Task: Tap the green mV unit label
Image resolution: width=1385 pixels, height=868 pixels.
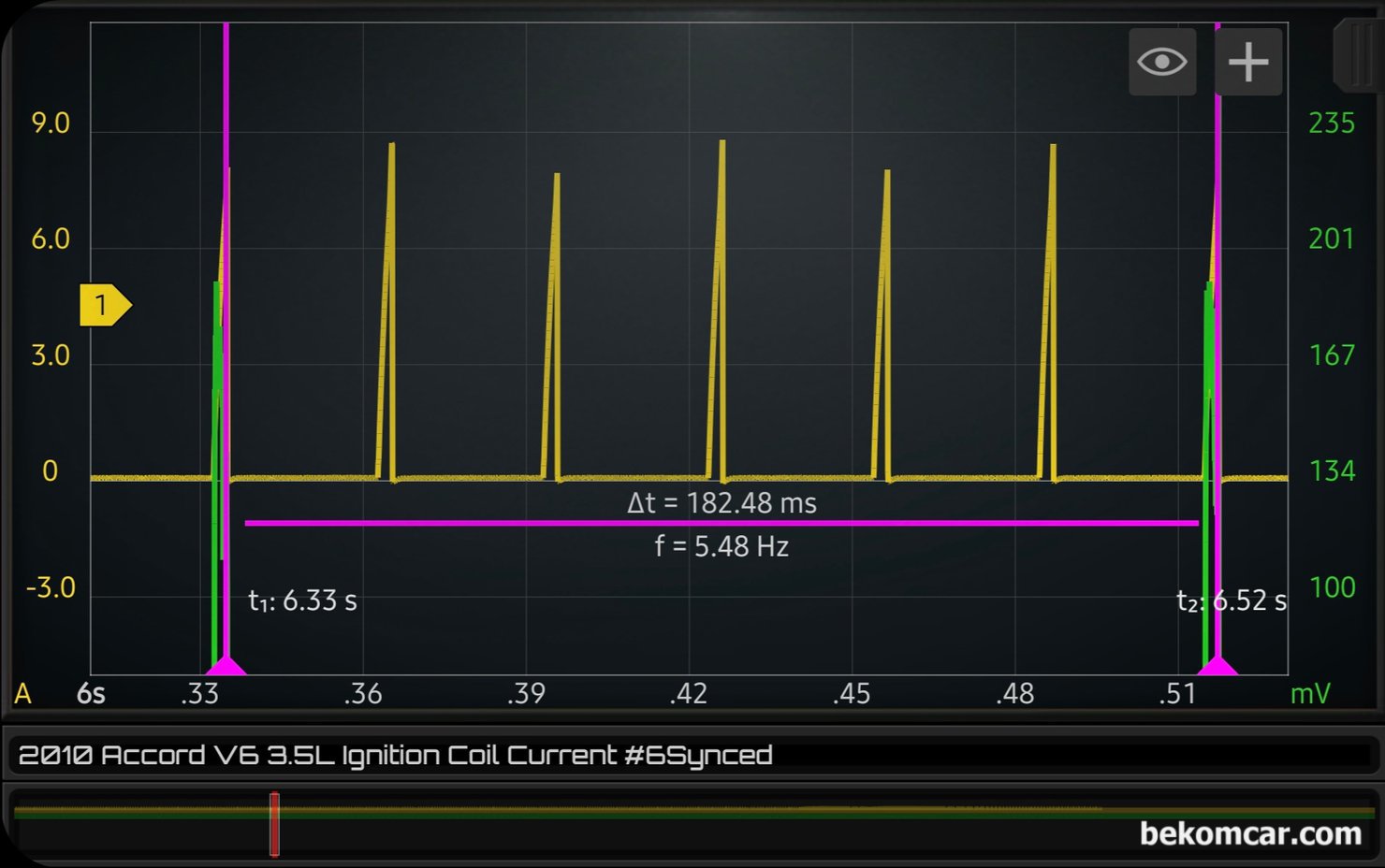Action: coord(1310,694)
